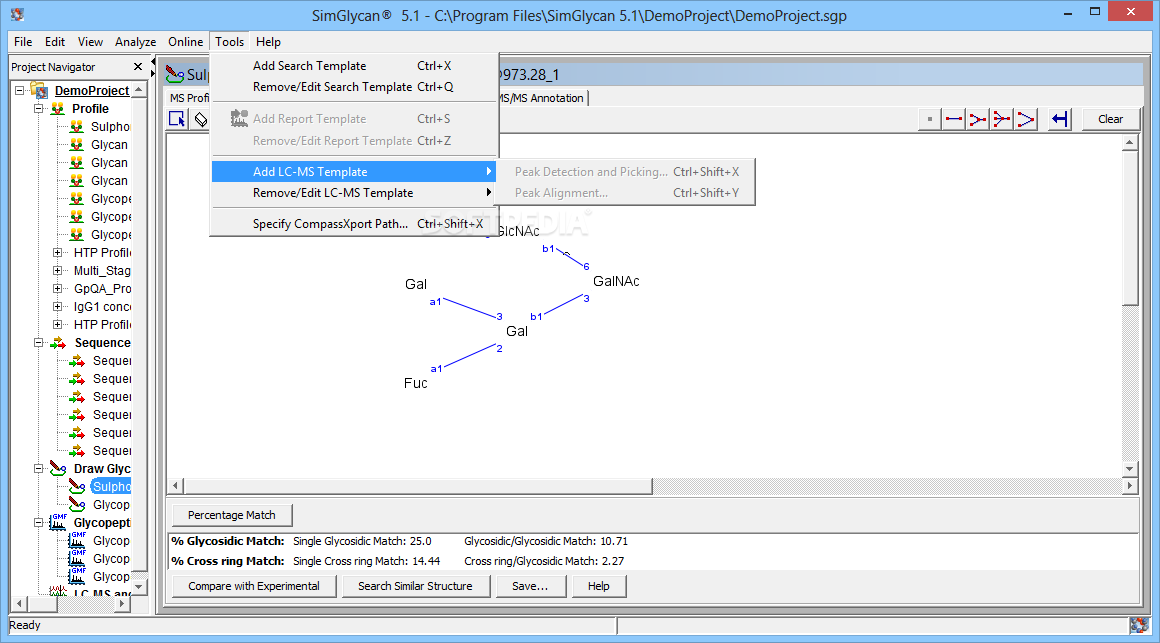Click the highlighted Sulpho drawing icon
The width and height of the screenshot is (1160, 643).
click(x=77, y=486)
